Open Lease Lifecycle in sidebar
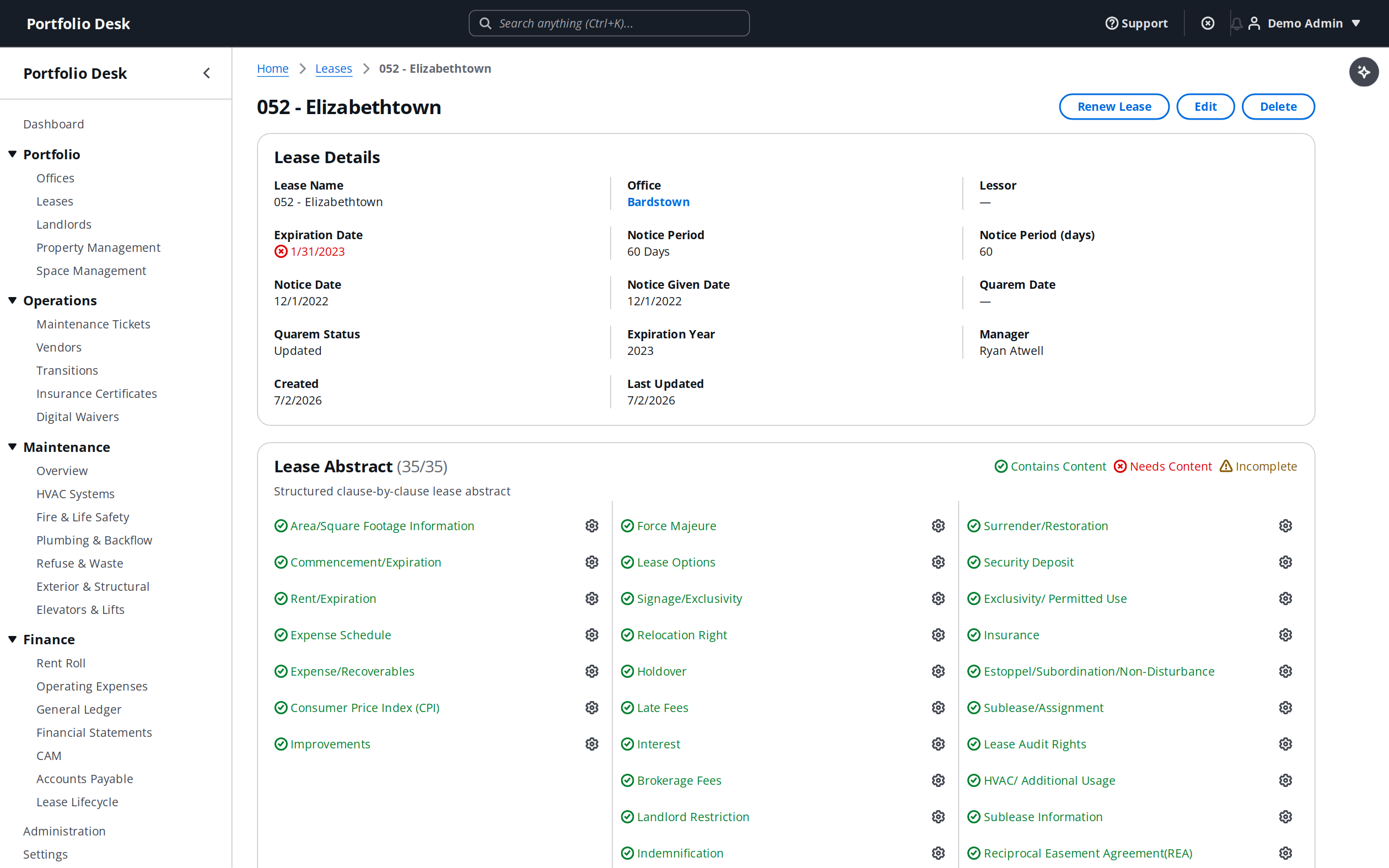 point(77,802)
